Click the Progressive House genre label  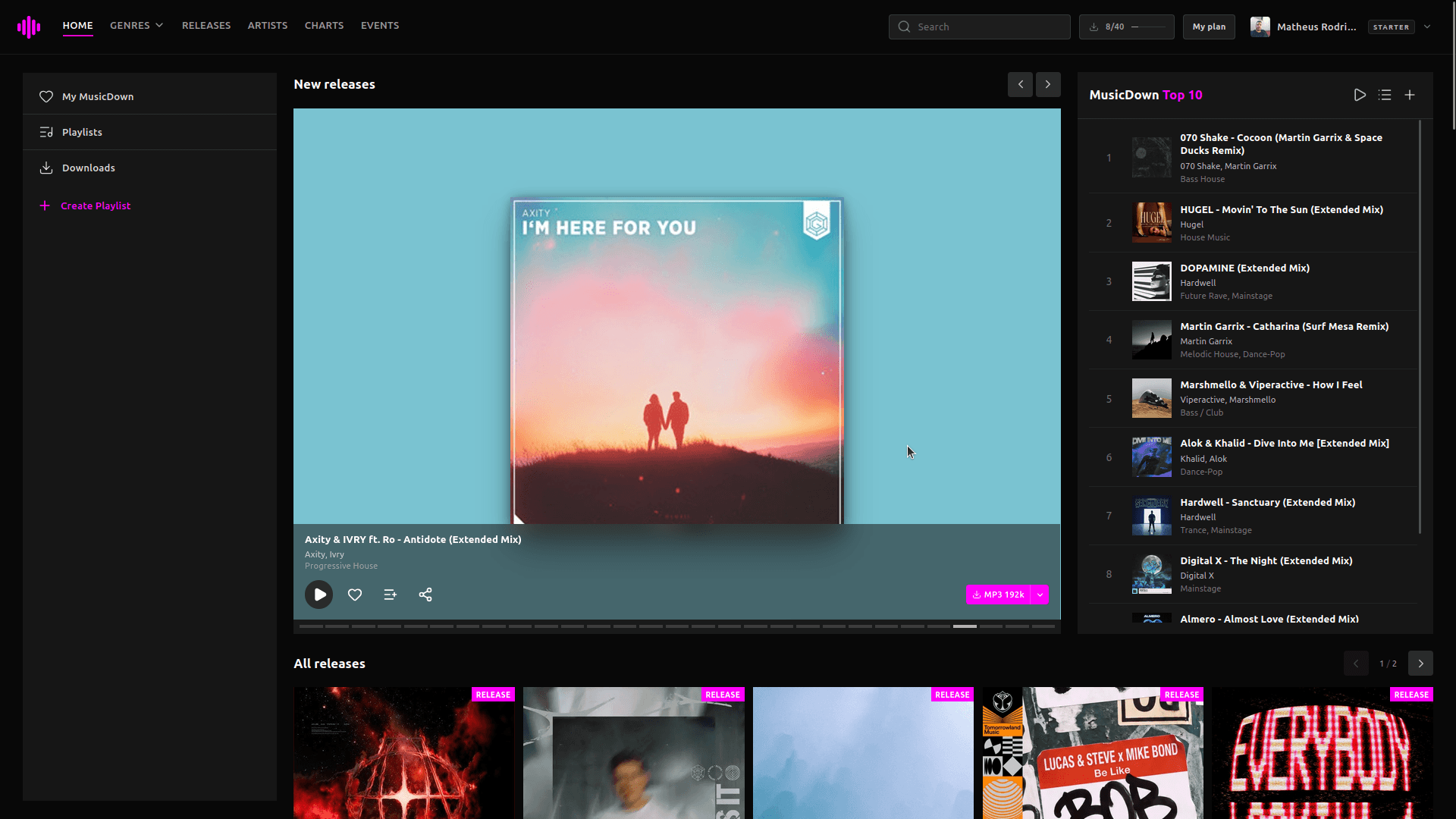click(x=341, y=566)
